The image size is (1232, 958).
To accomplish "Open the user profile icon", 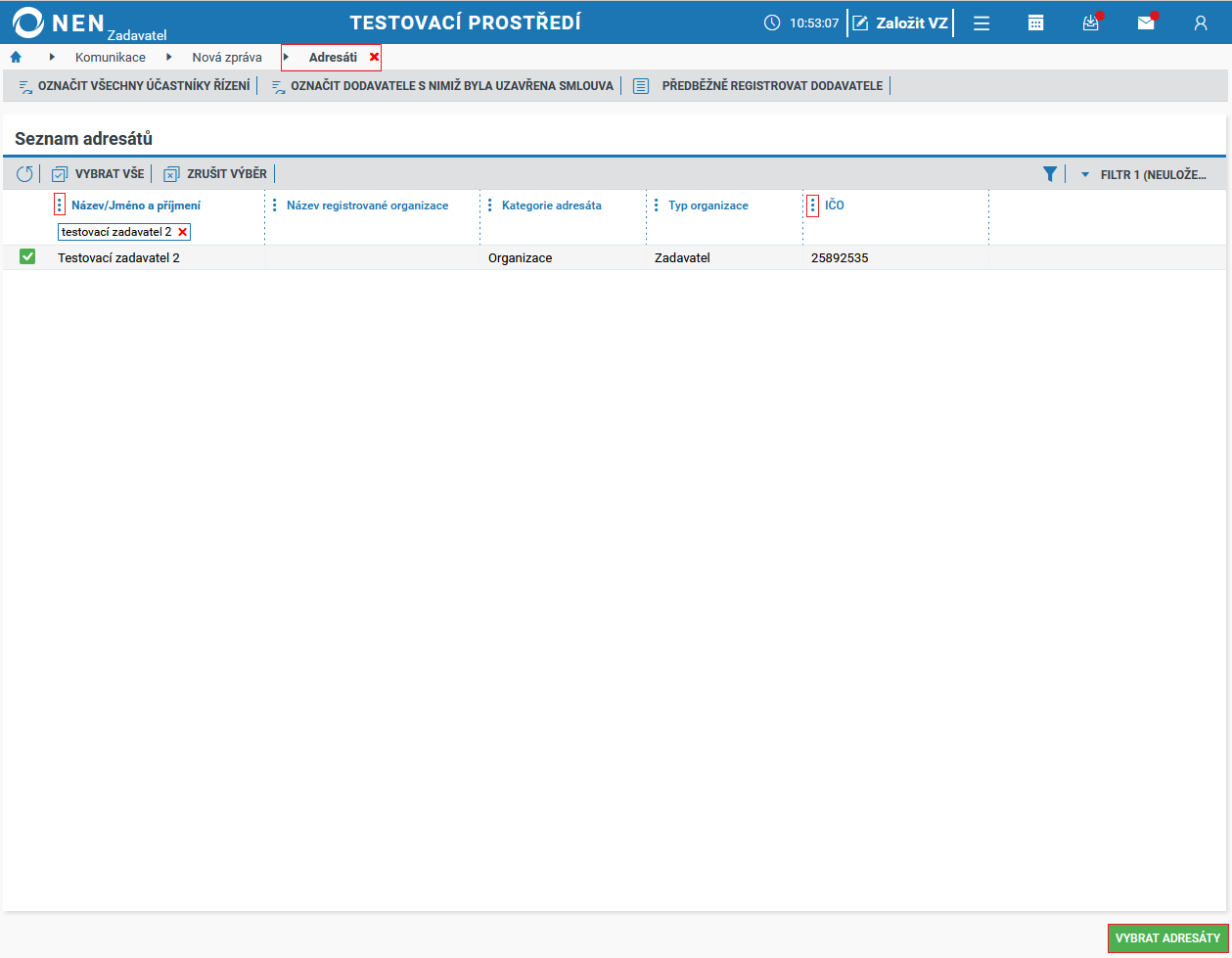I will pyautogui.click(x=1201, y=23).
